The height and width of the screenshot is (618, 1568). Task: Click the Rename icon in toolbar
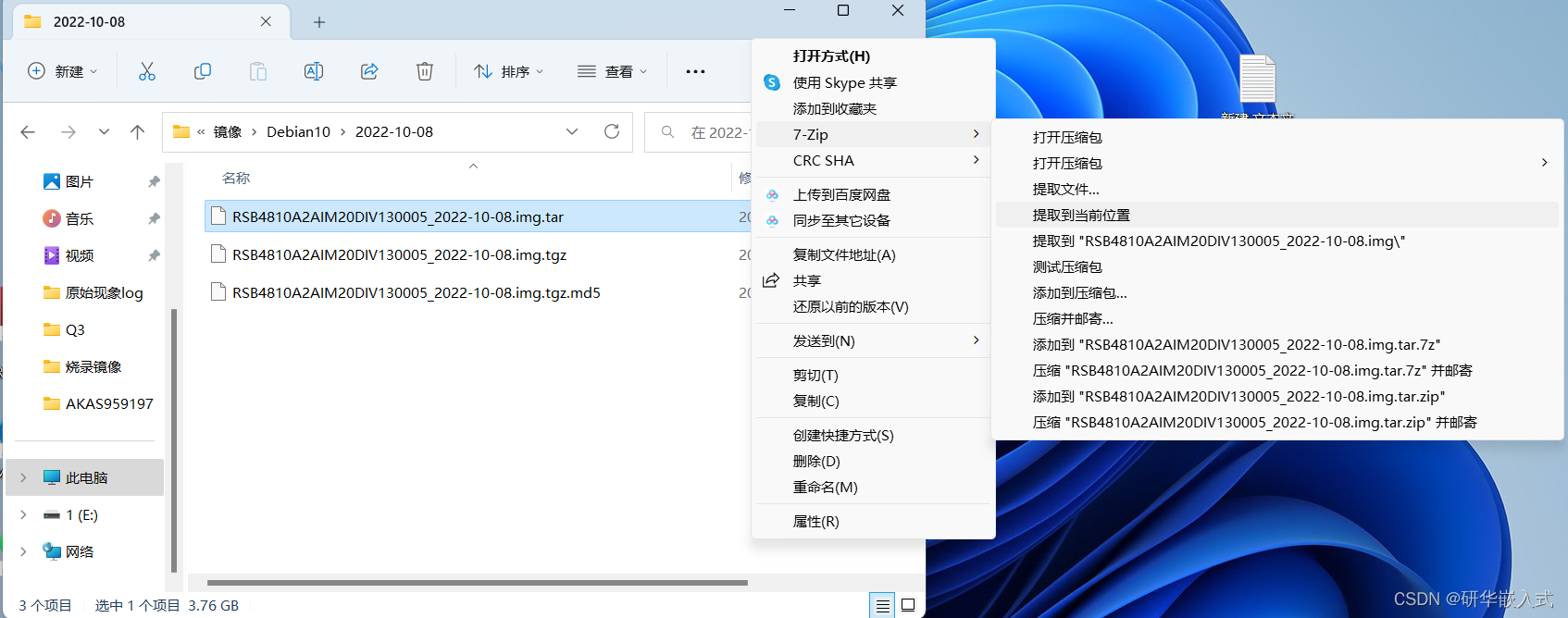coord(314,71)
